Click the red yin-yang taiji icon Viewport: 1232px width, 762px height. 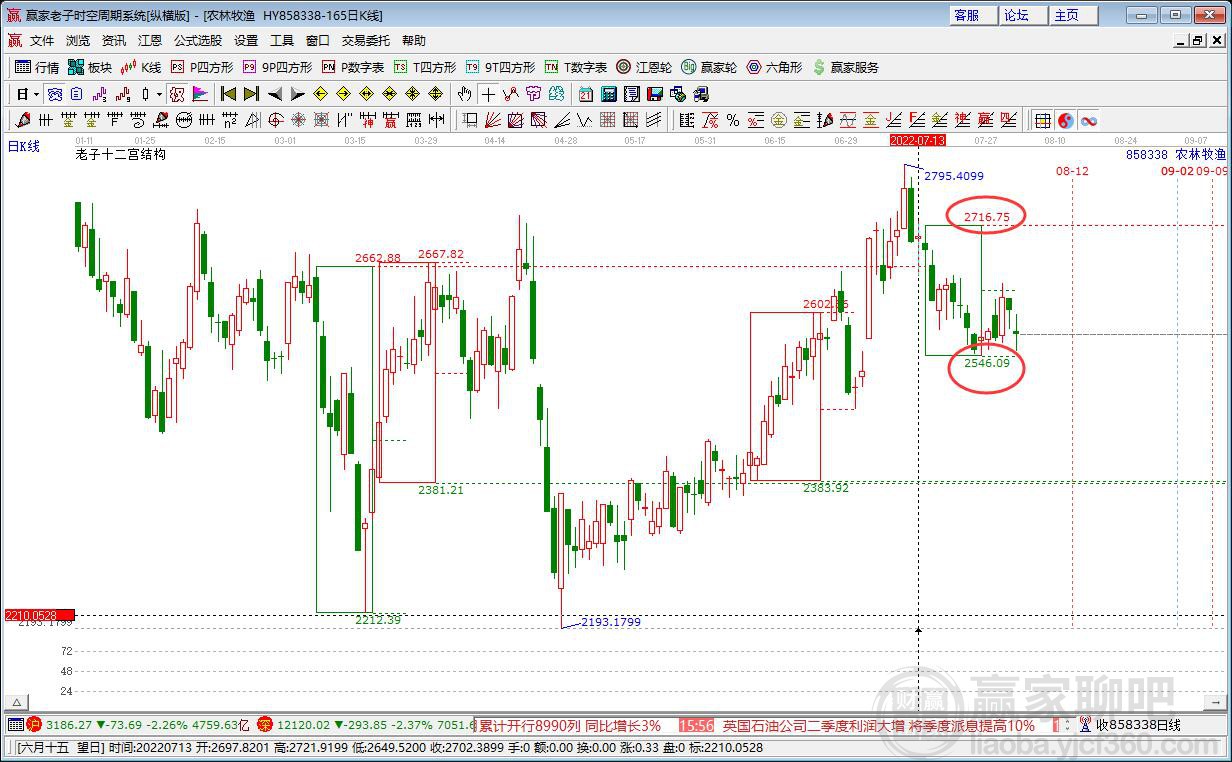[1066, 120]
